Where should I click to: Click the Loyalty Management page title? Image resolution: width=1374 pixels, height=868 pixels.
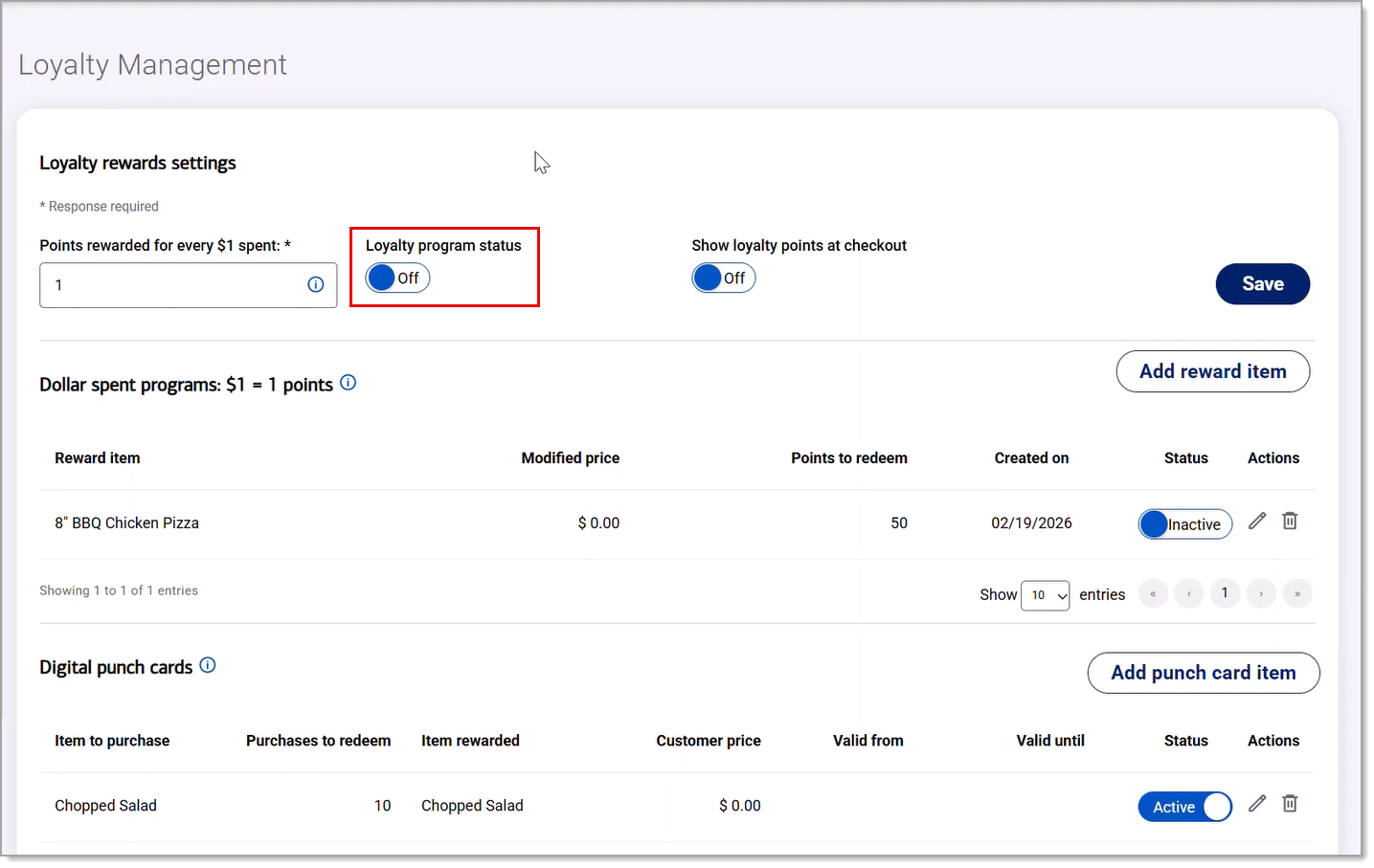coord(152,65)
